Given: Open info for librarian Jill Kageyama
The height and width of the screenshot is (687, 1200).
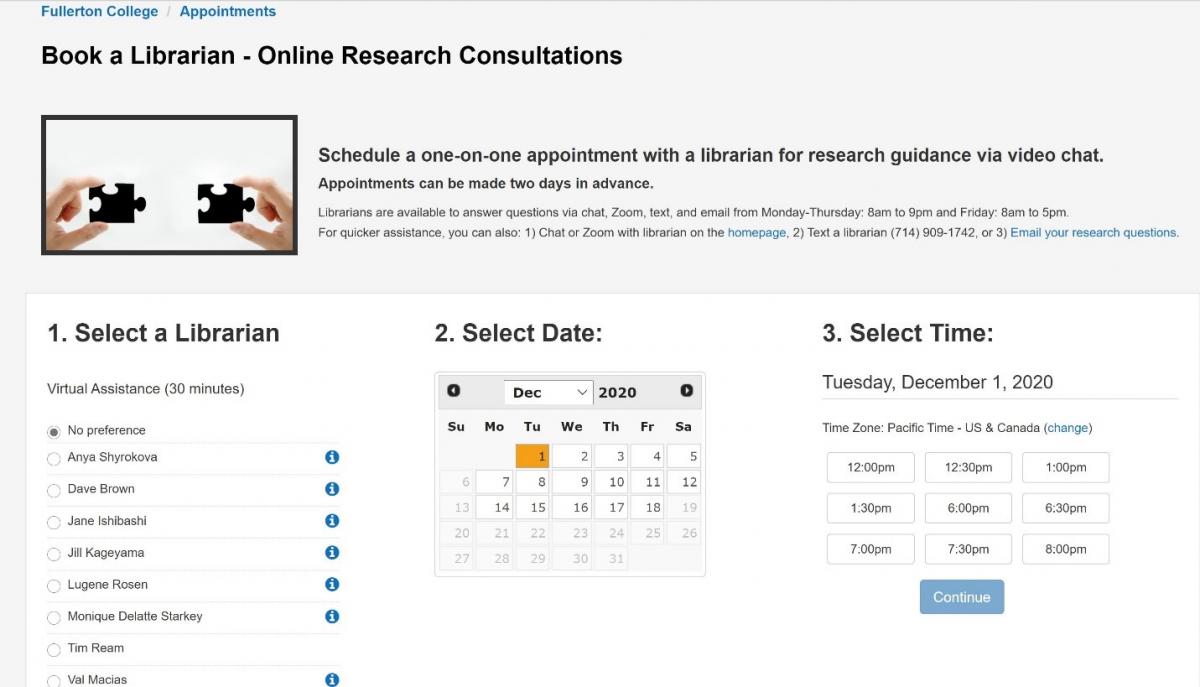Looking at the screenshot, I should (x=332, y=552).
